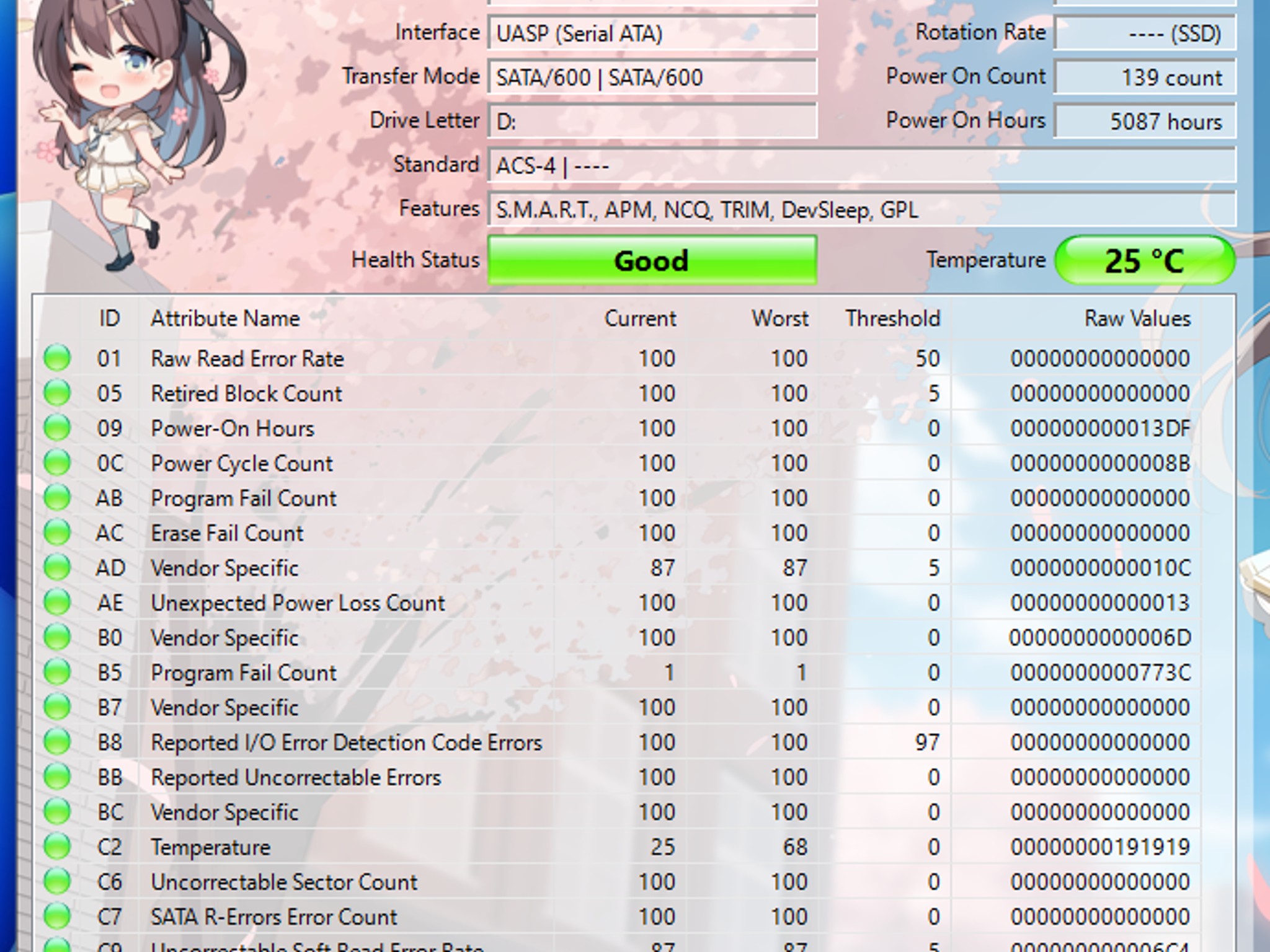Click threshold value 97 in row B8
Viewport: 1270px width, 952px height.
tap(928, 742)
